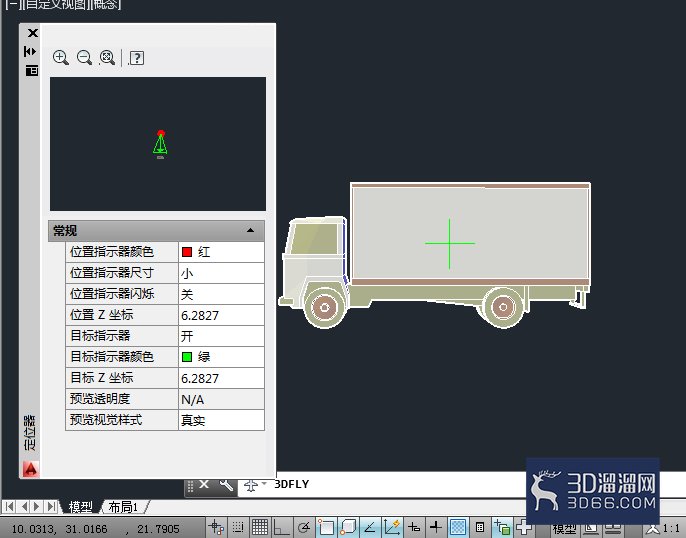Click the camera position preview pane
Screen dimensions: 686x538
coord(158,144)
